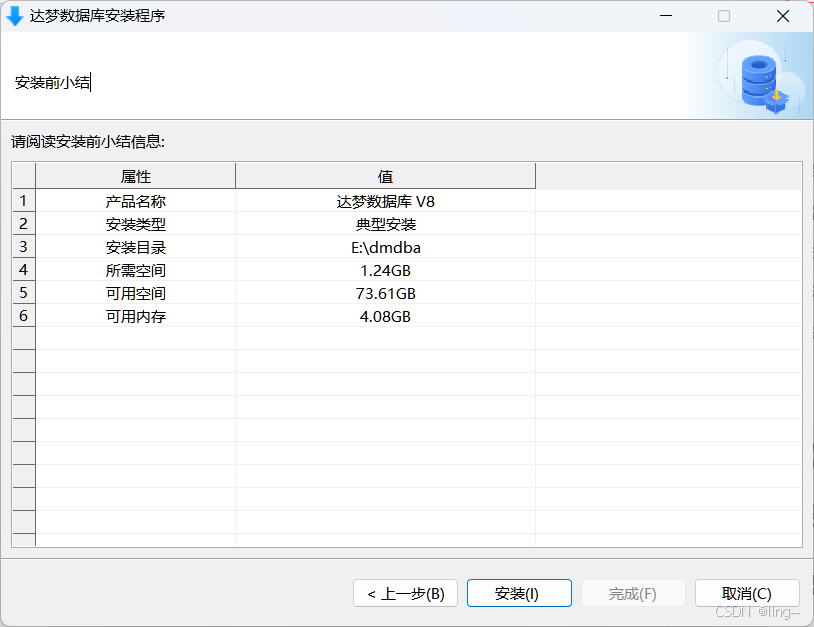Image resolution: width=814 pixels, height=627 pixels.
Task: Click the 安装目录 cell
Action: [135, 247]
